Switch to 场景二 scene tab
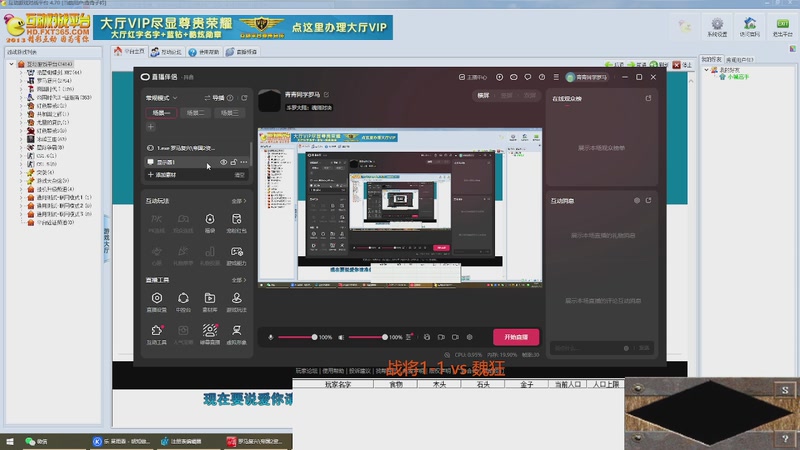This screenshot has height=450, width=800. tap(195, 113)
